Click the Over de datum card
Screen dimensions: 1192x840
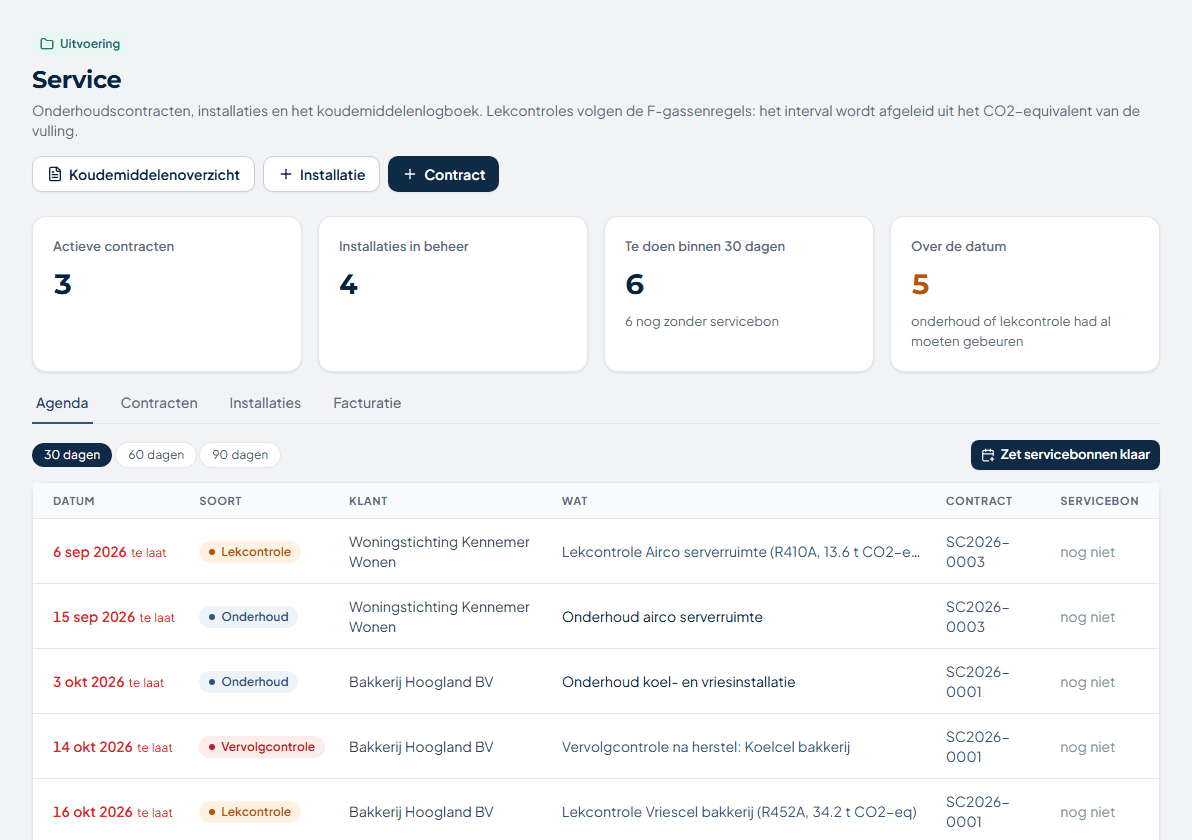(1025, 294)
